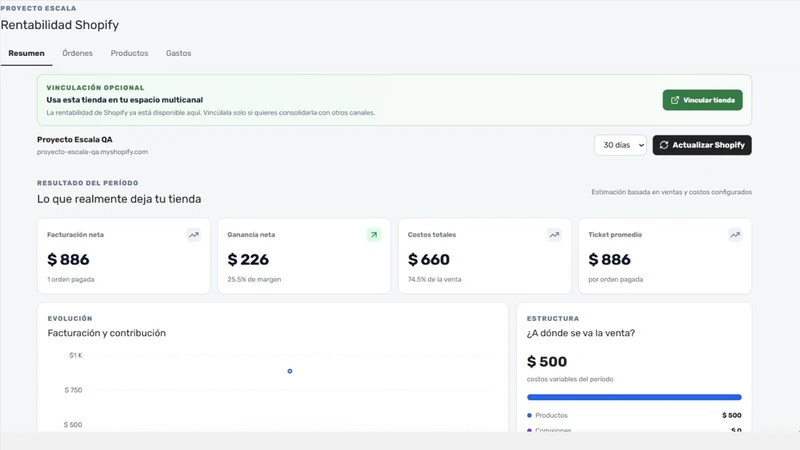Screen dimensions: 800x450
Task: Click the Vincular tienda button
Action: (x=703, y=100)
